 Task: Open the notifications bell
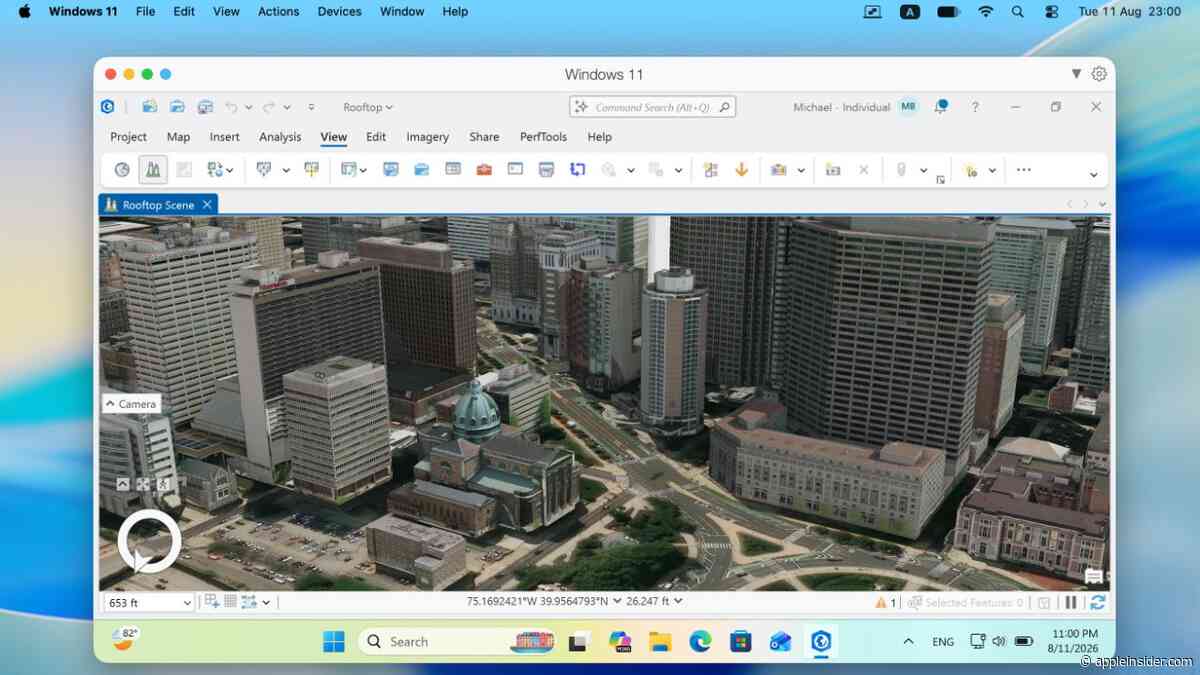(941, 107)
